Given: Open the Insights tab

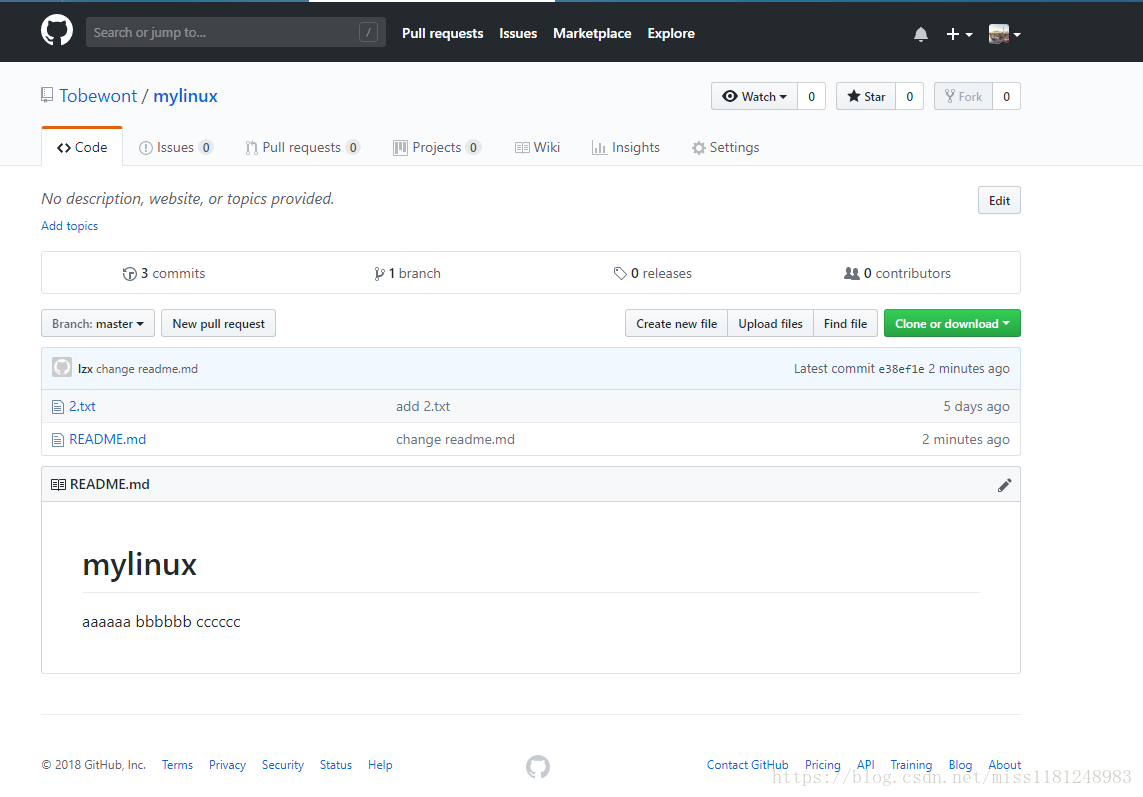Looking at the screenshot, I should [625, 147].
